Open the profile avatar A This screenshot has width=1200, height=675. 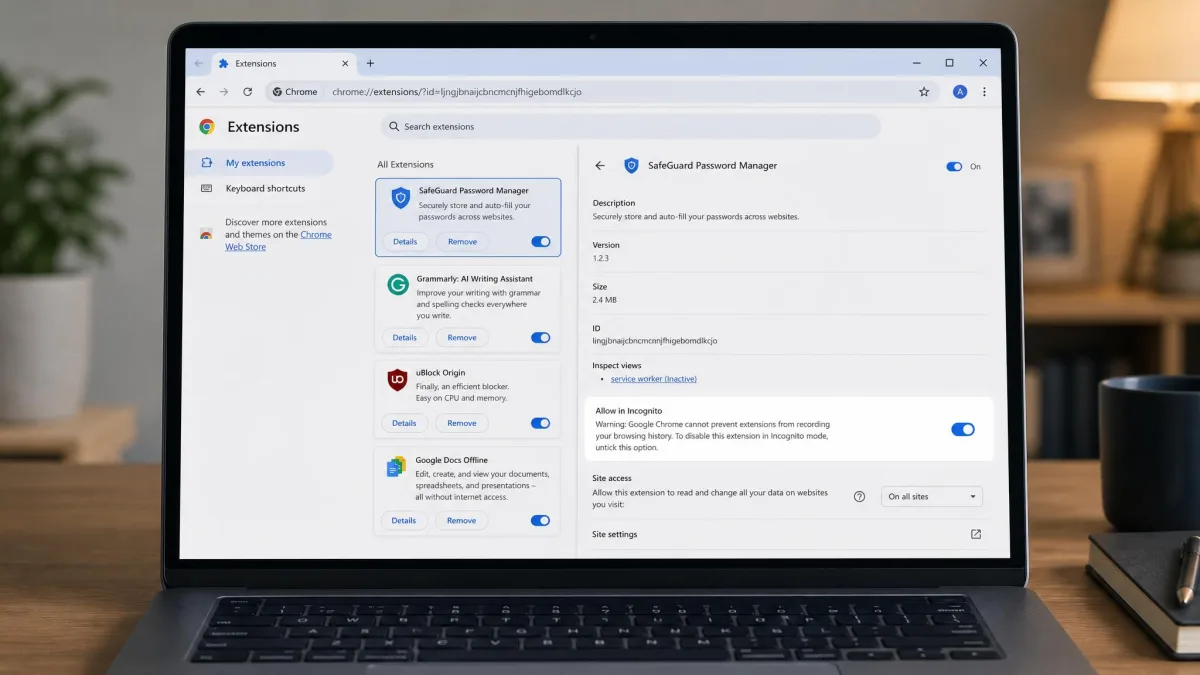click(960, 92)
